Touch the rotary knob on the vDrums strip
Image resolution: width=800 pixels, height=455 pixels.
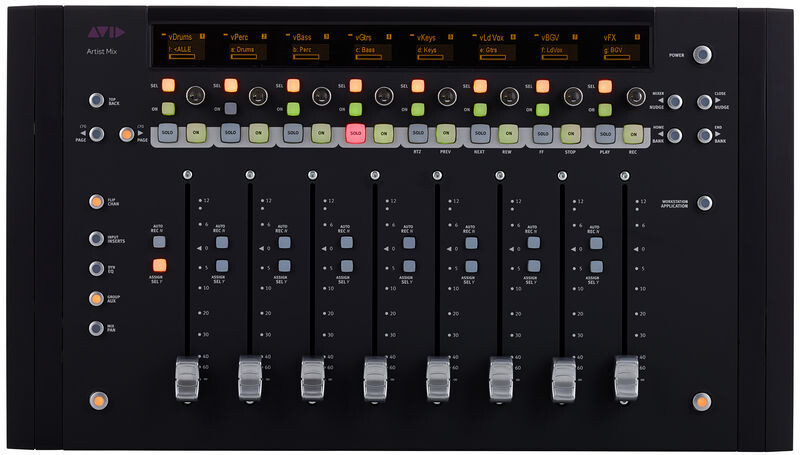(195, 95)
